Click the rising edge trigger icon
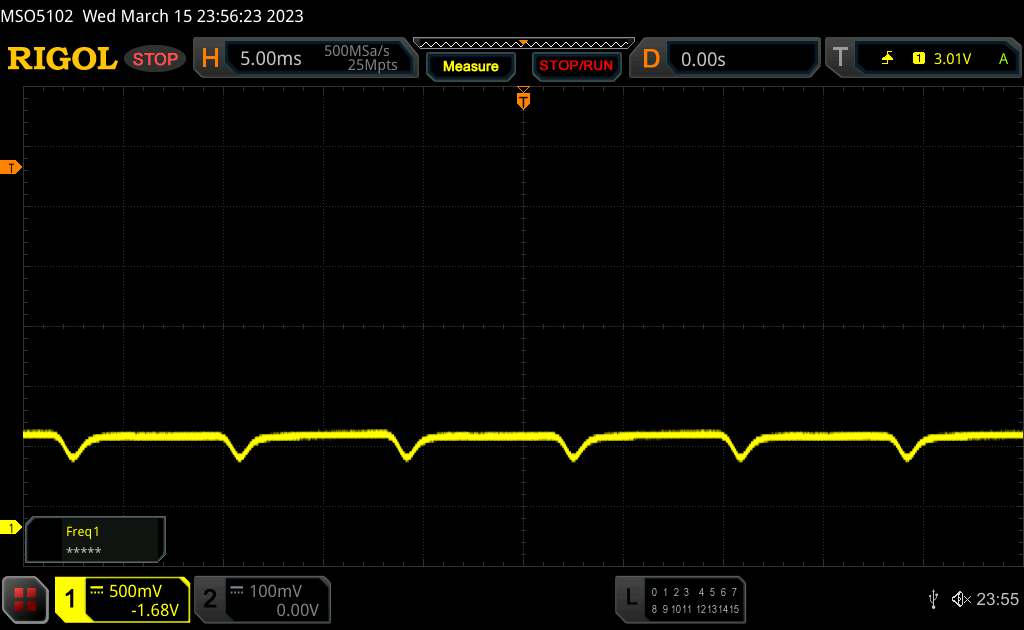Screen dimensions: 1024x630 click(887, 59)
